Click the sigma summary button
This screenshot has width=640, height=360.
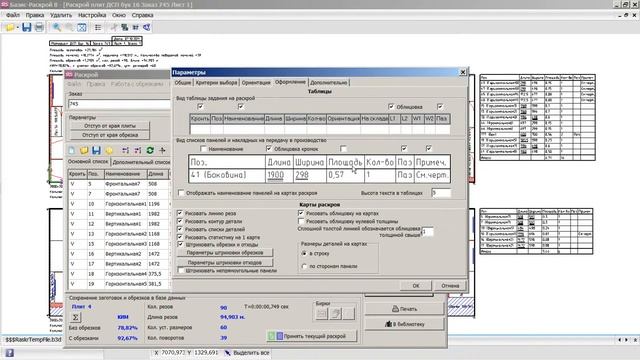(x=76, y=317)
